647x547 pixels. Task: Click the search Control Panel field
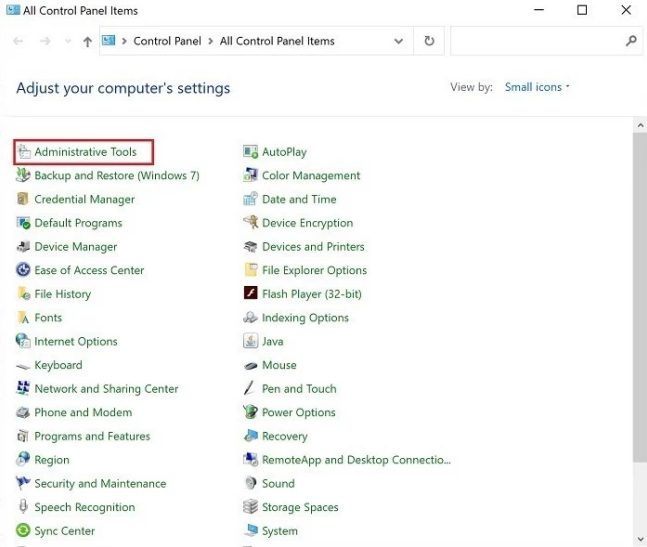[547, 41]
